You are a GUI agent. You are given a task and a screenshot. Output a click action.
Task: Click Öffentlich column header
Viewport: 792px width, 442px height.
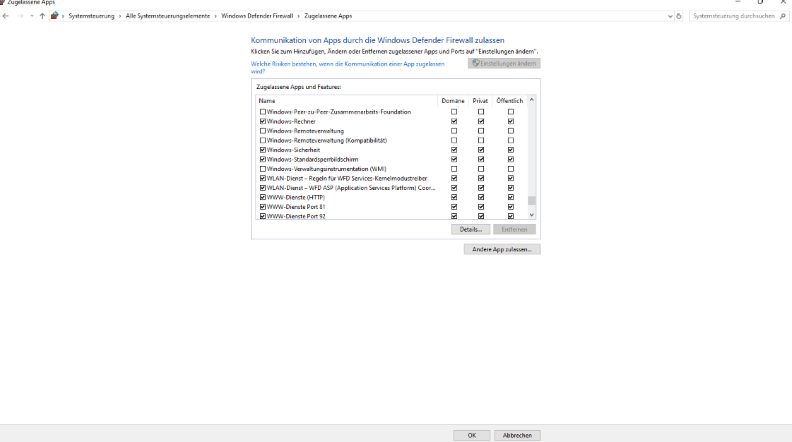pos(509,101)
